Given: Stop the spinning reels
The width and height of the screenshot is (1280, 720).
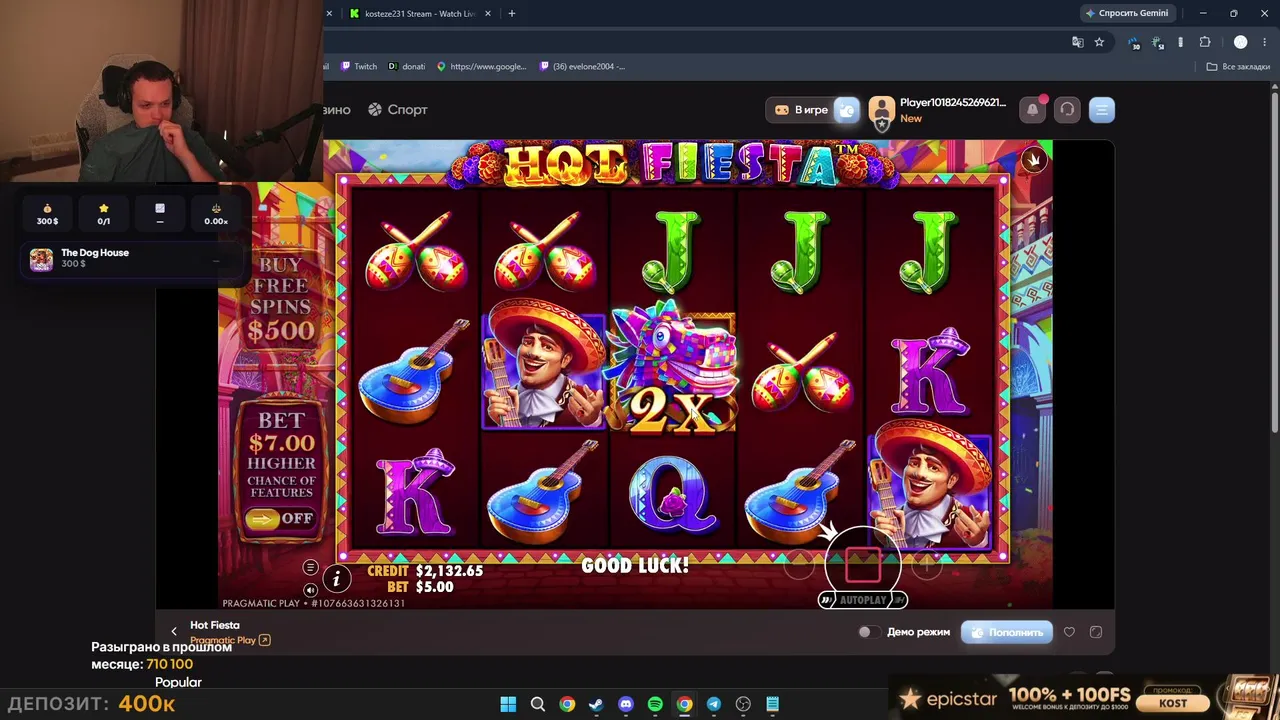Looking at the screenshot, I should pyautogui.click(x=863, y=565).
